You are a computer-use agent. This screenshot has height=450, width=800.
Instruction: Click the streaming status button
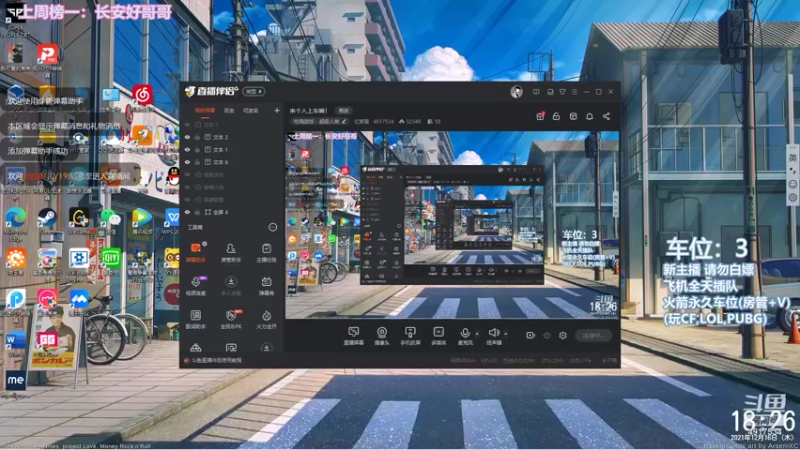point(593,335)
